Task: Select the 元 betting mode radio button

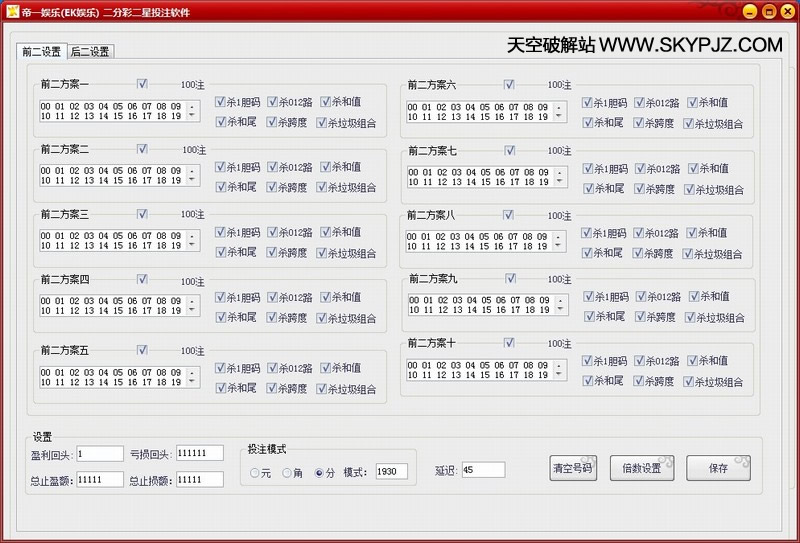Action: tap(254, 472)
